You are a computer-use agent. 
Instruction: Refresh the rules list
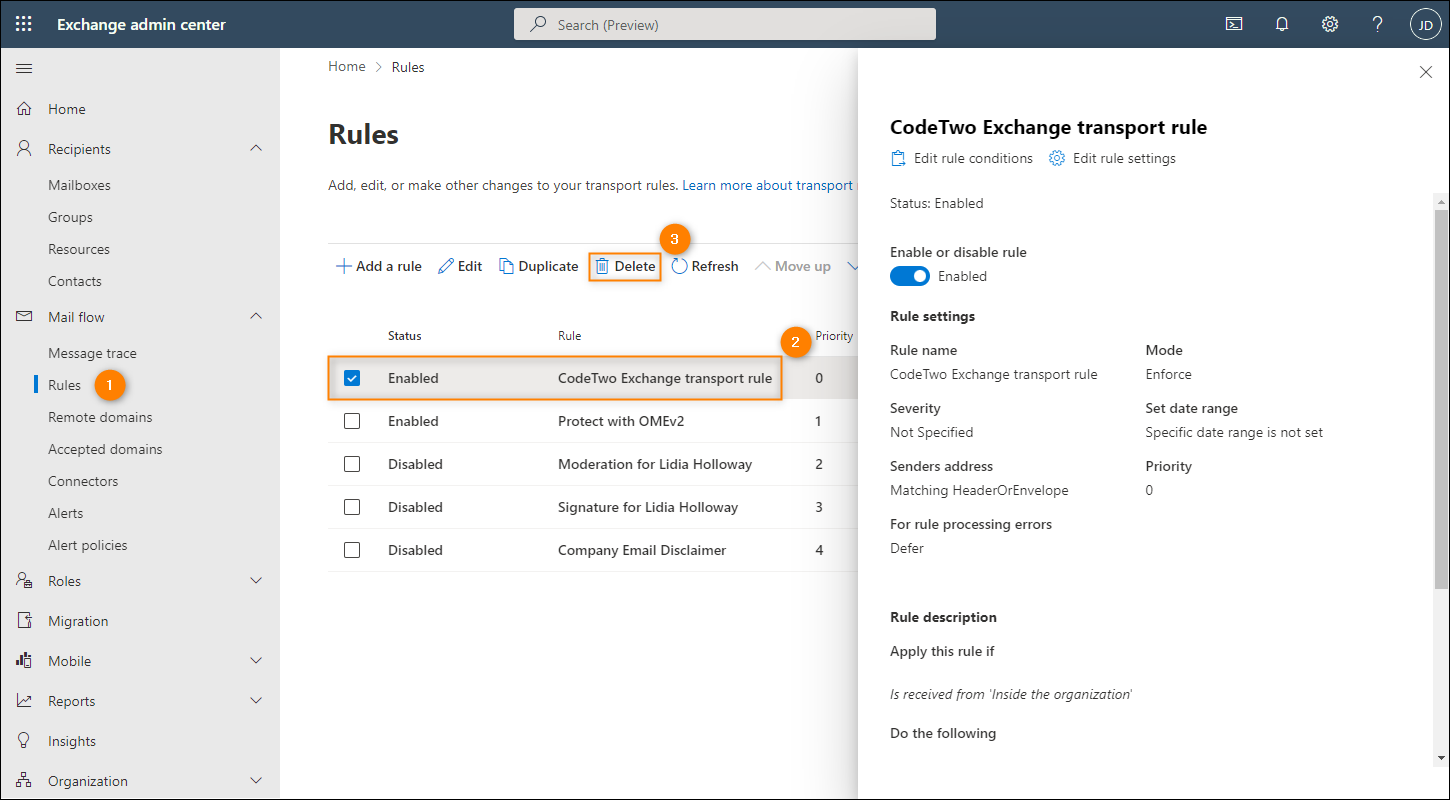(705, 266)
